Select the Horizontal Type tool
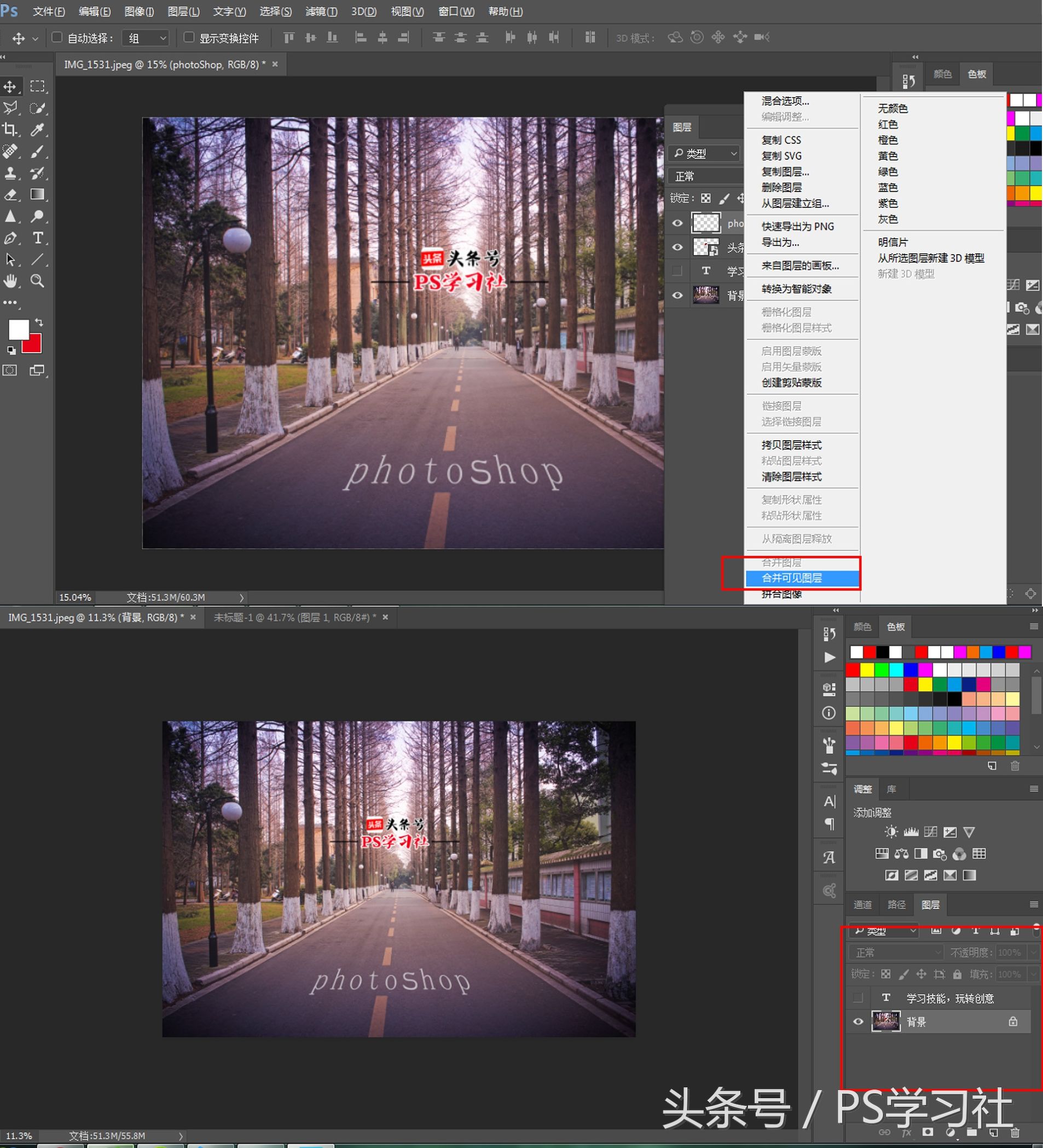 (38, 238)
